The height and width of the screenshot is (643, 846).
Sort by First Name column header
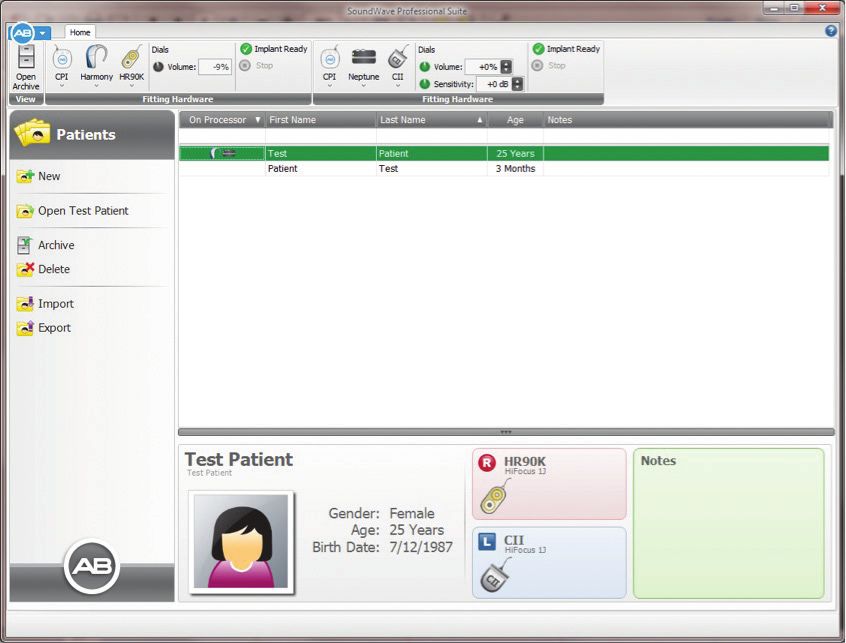click(320, 120)
